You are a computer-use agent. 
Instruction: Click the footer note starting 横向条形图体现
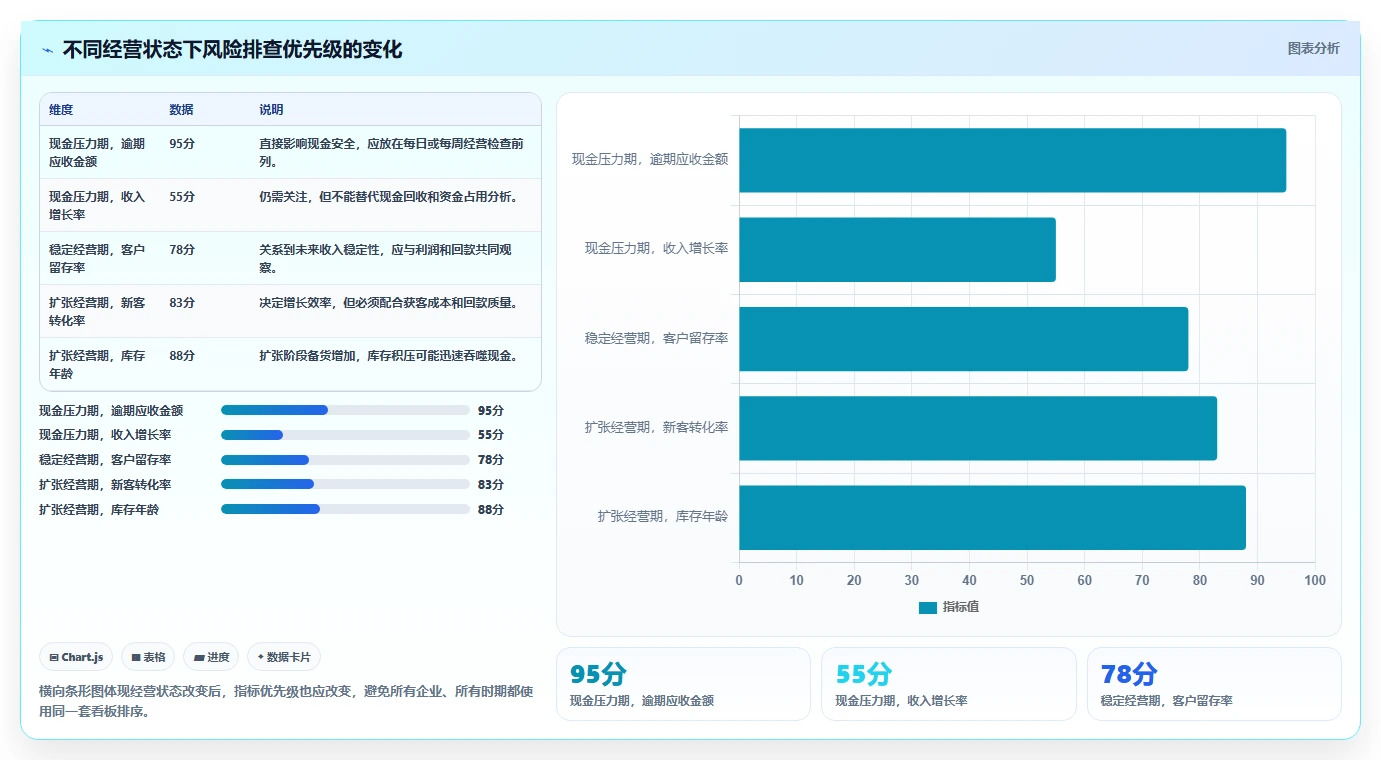(x=286, y=701)
